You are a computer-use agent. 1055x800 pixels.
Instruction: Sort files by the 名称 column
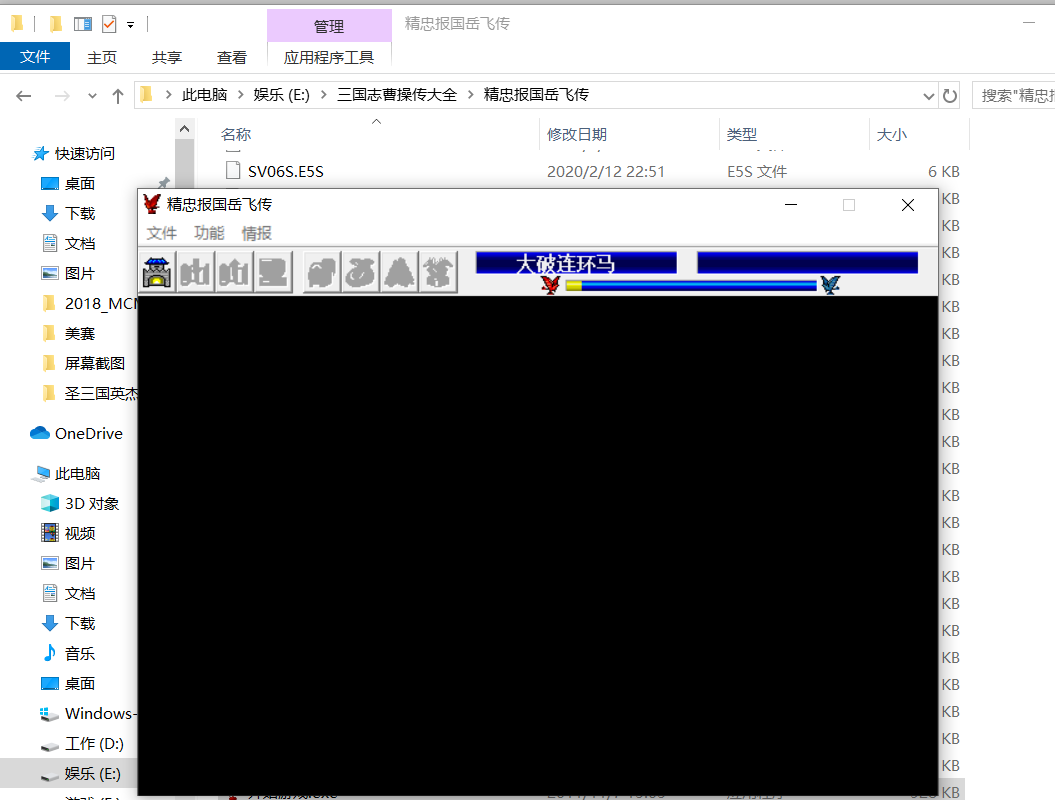235,135
